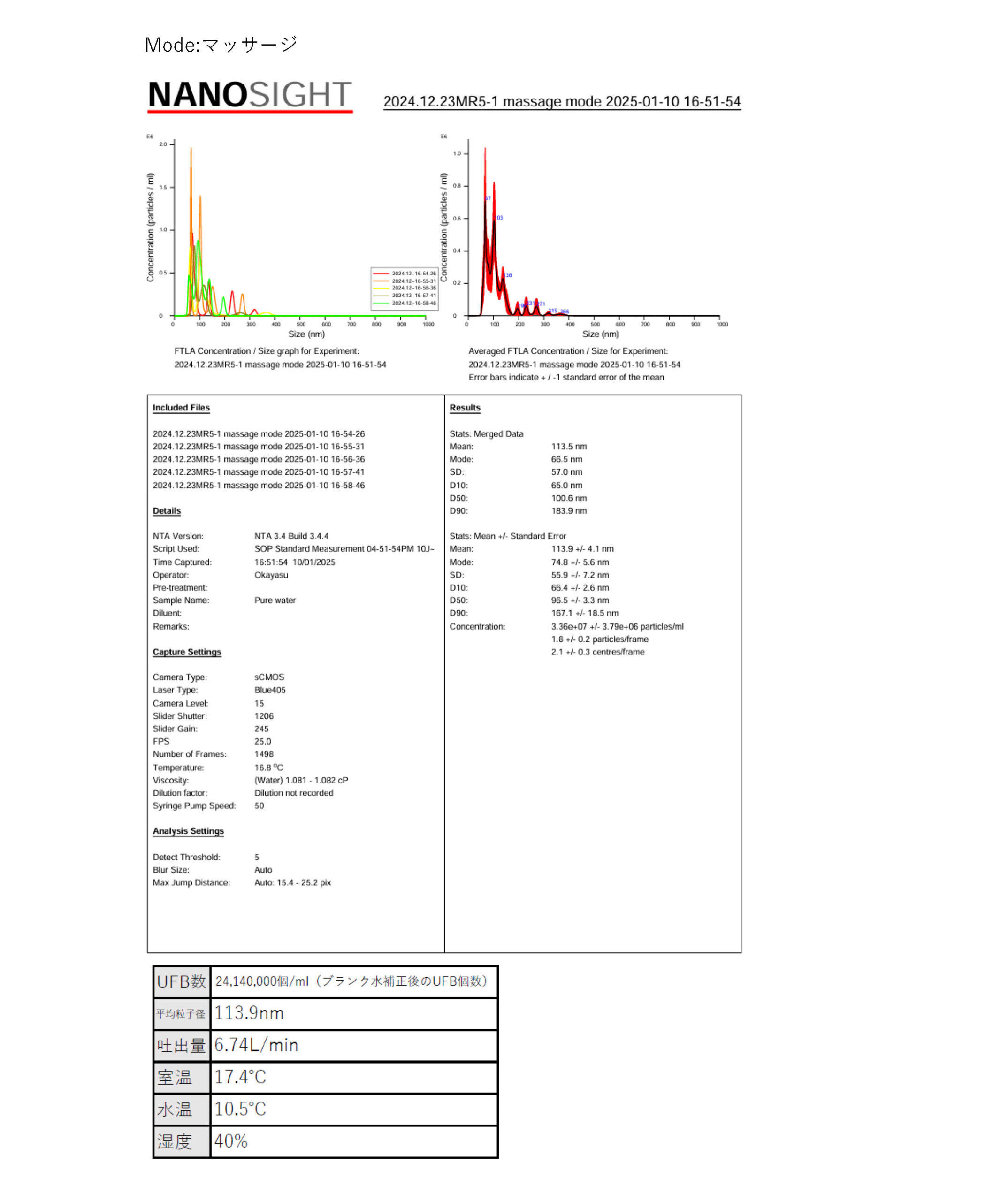Screen dimensions: 1008x1201
Task: Click Syringe Pump Speed value '50'
Action: pos(259,806)
